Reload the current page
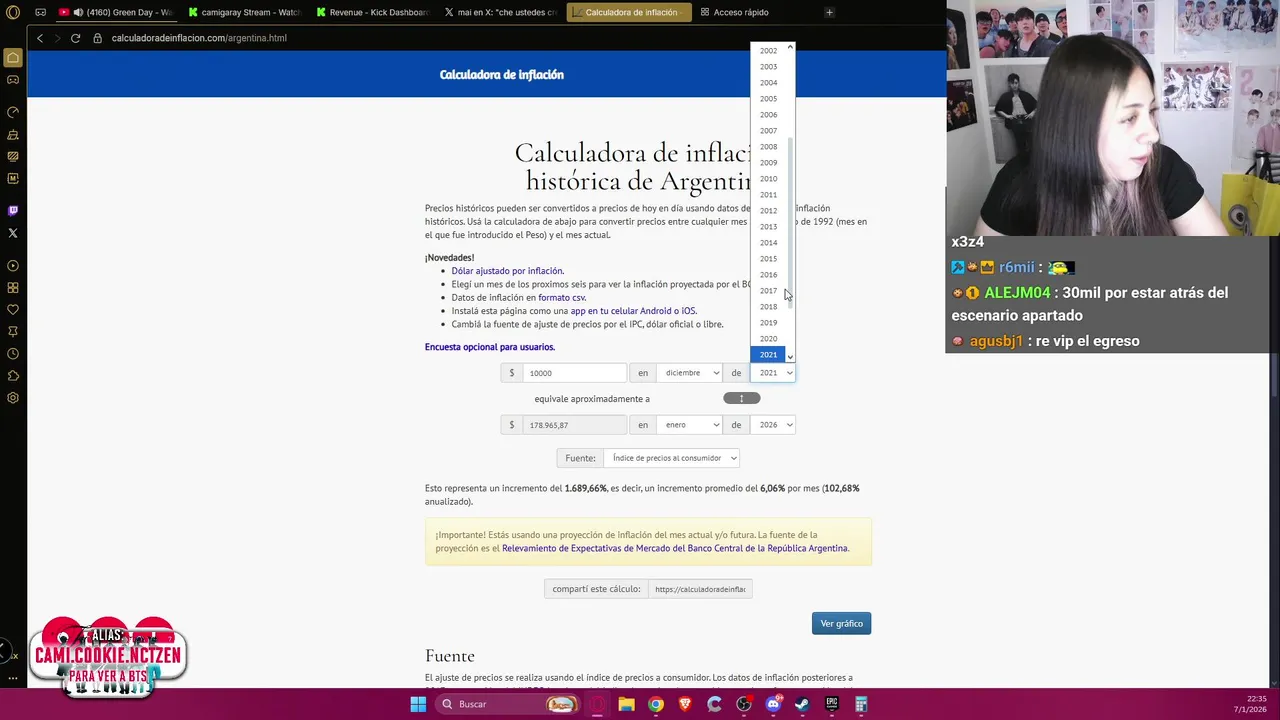This screenshot has height=720, width=1280. [75, 38]
